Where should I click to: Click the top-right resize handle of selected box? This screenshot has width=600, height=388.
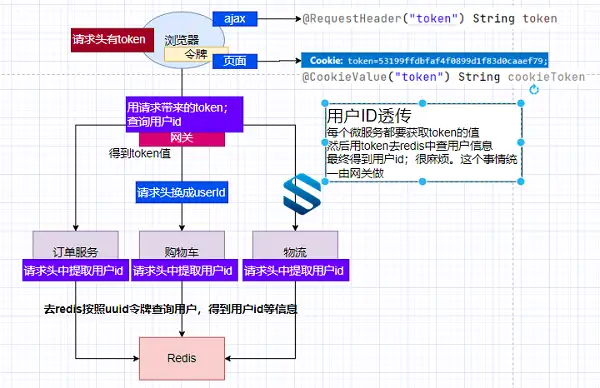520,103
